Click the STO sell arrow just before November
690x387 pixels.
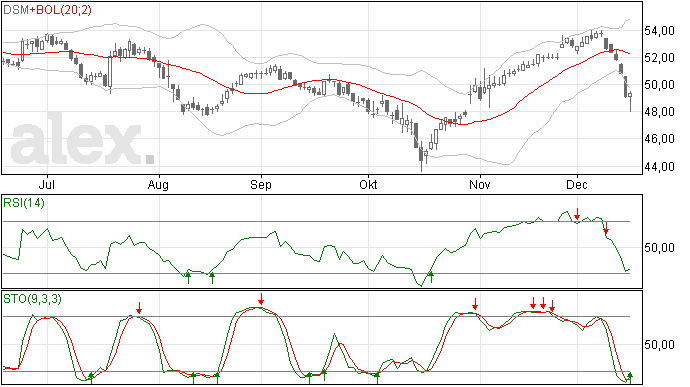475,304
